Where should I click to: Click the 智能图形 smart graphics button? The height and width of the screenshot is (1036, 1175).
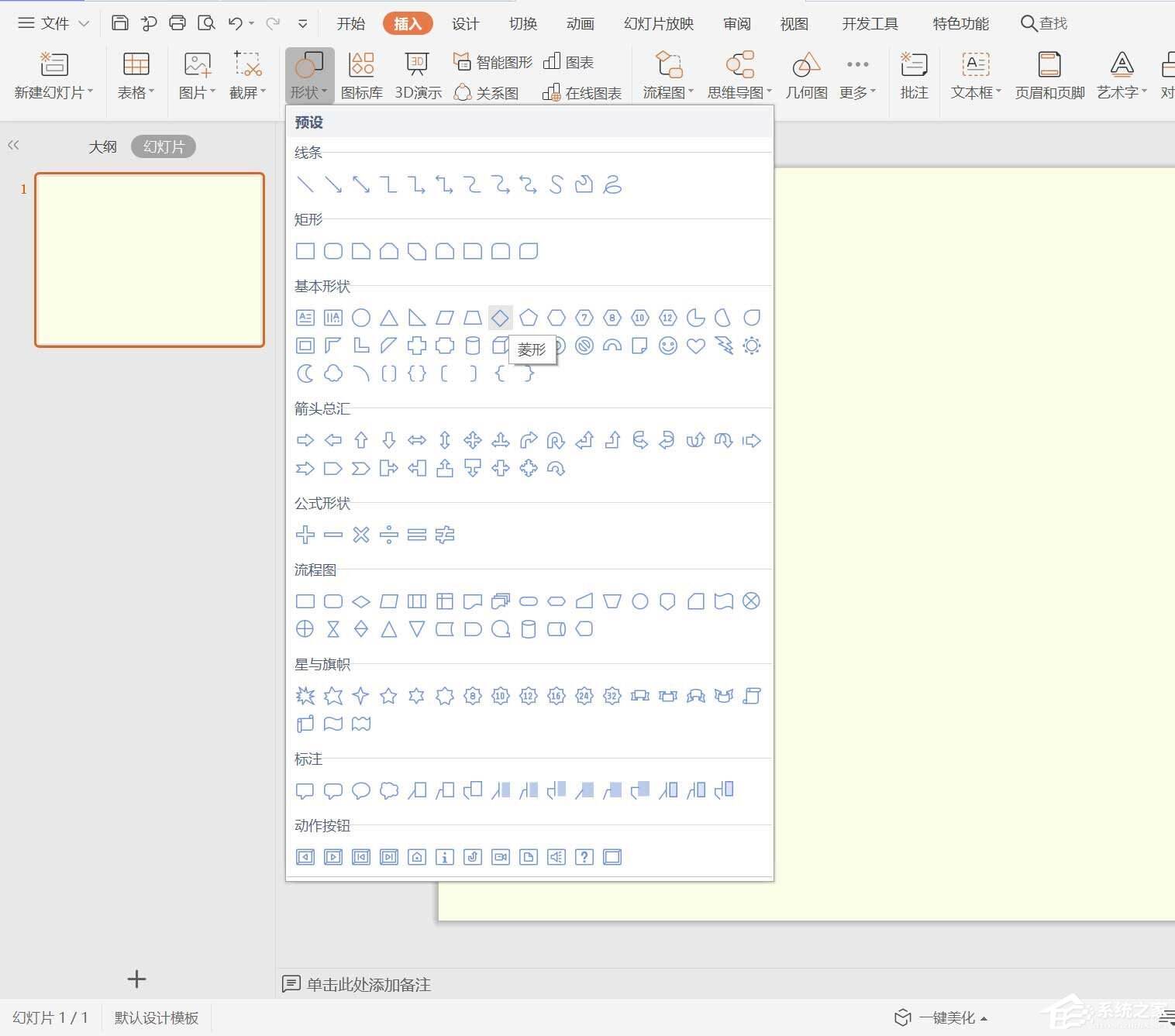pos(493,62)
